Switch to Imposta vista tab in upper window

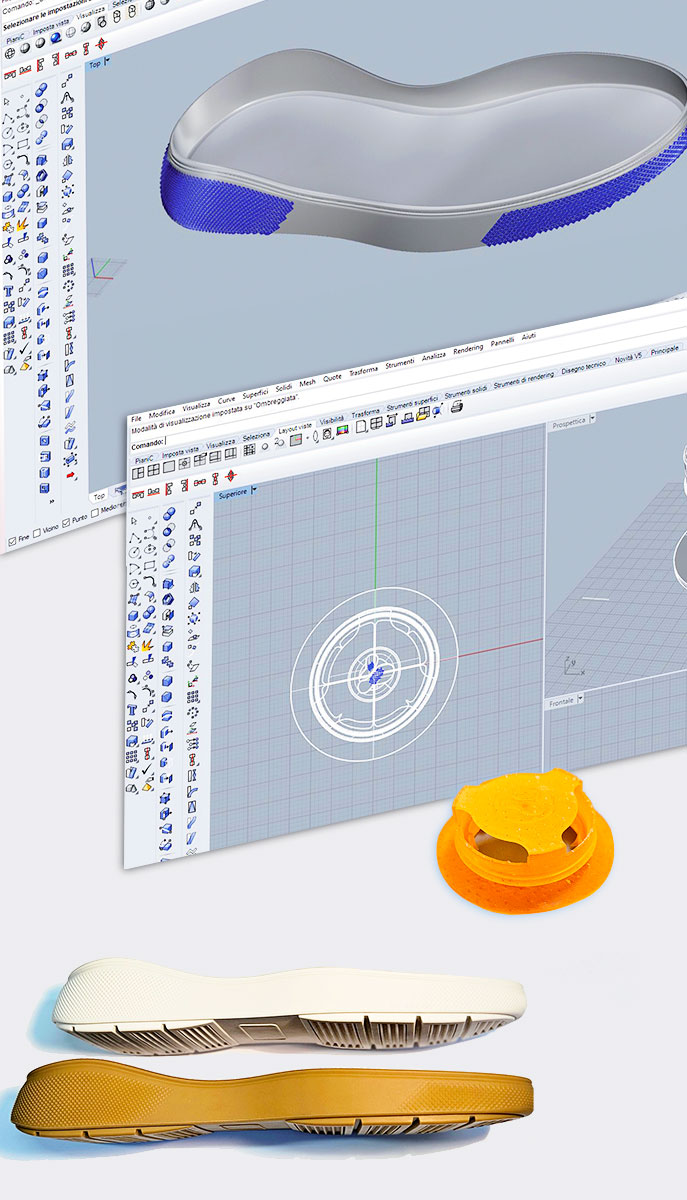tap(51, 26)
